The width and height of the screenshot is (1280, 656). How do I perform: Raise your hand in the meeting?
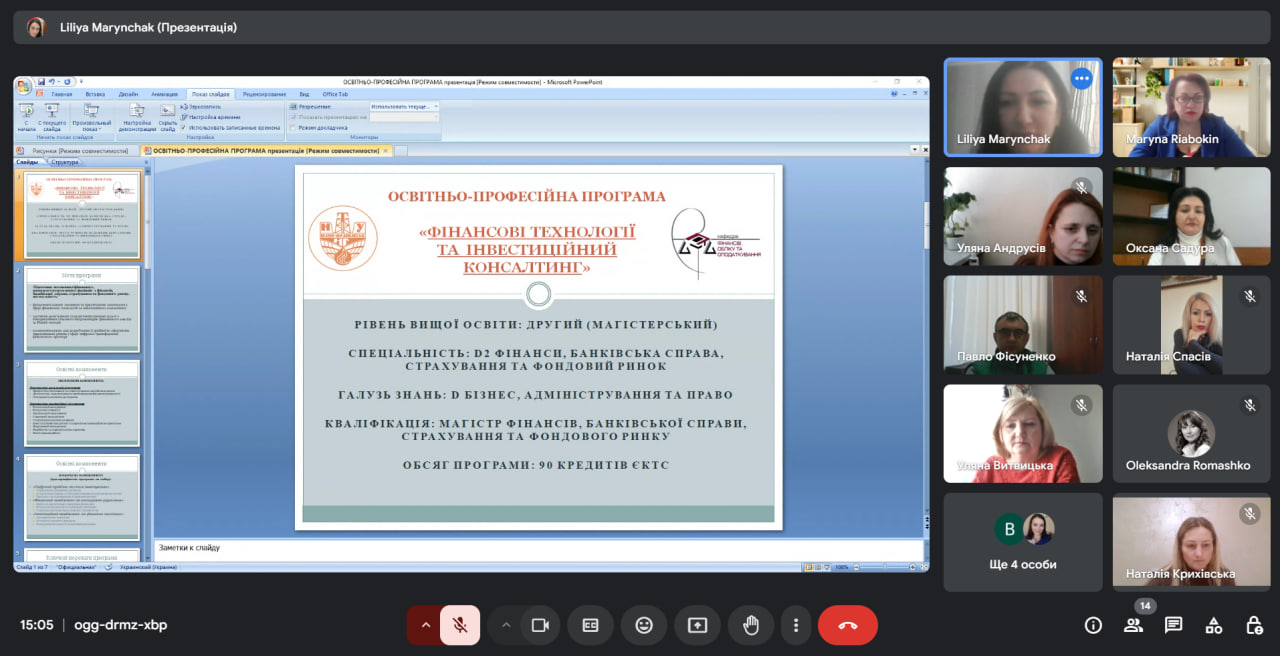(751, 625)
